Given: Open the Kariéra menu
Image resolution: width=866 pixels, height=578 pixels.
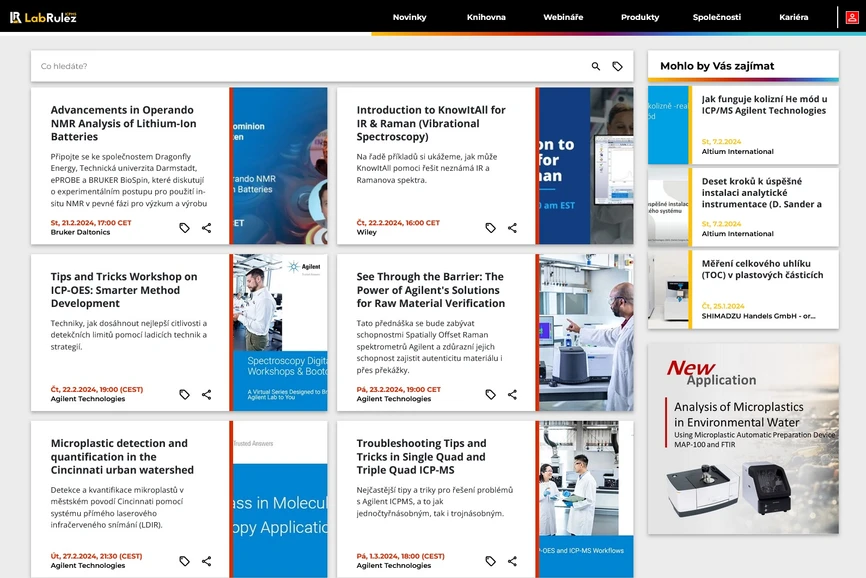Looking at the screenshot, I should click(x=794, y=17).
